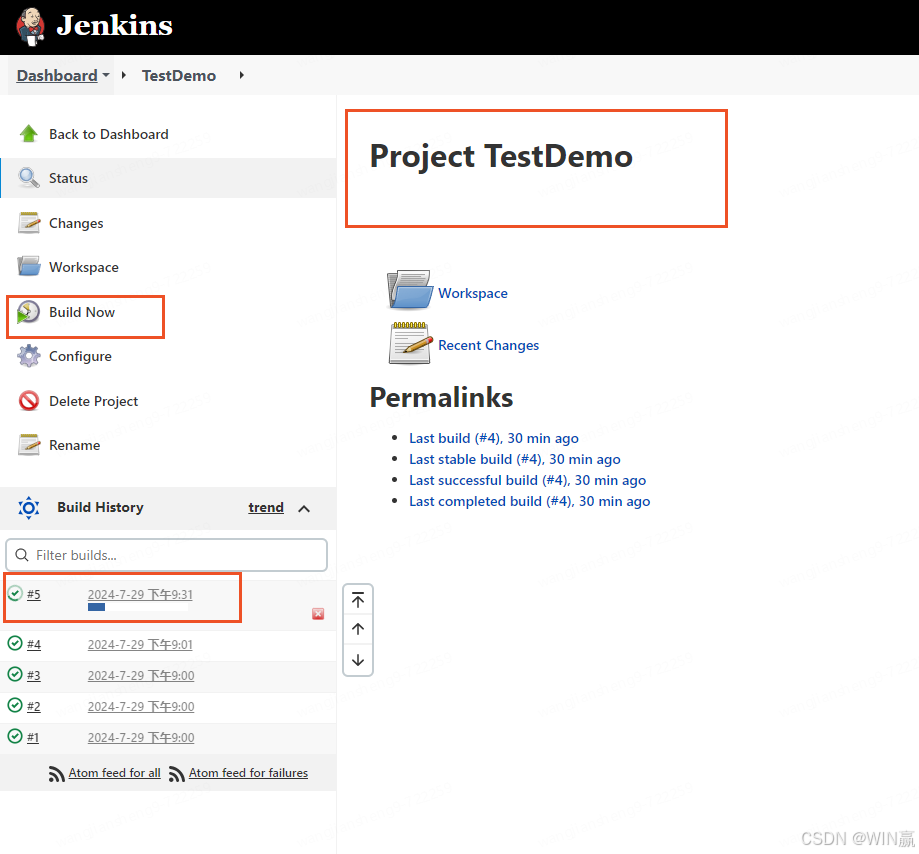The image size is (919, 854).
Task: Page down in build history arrow
Action: [x=358, y=660]
